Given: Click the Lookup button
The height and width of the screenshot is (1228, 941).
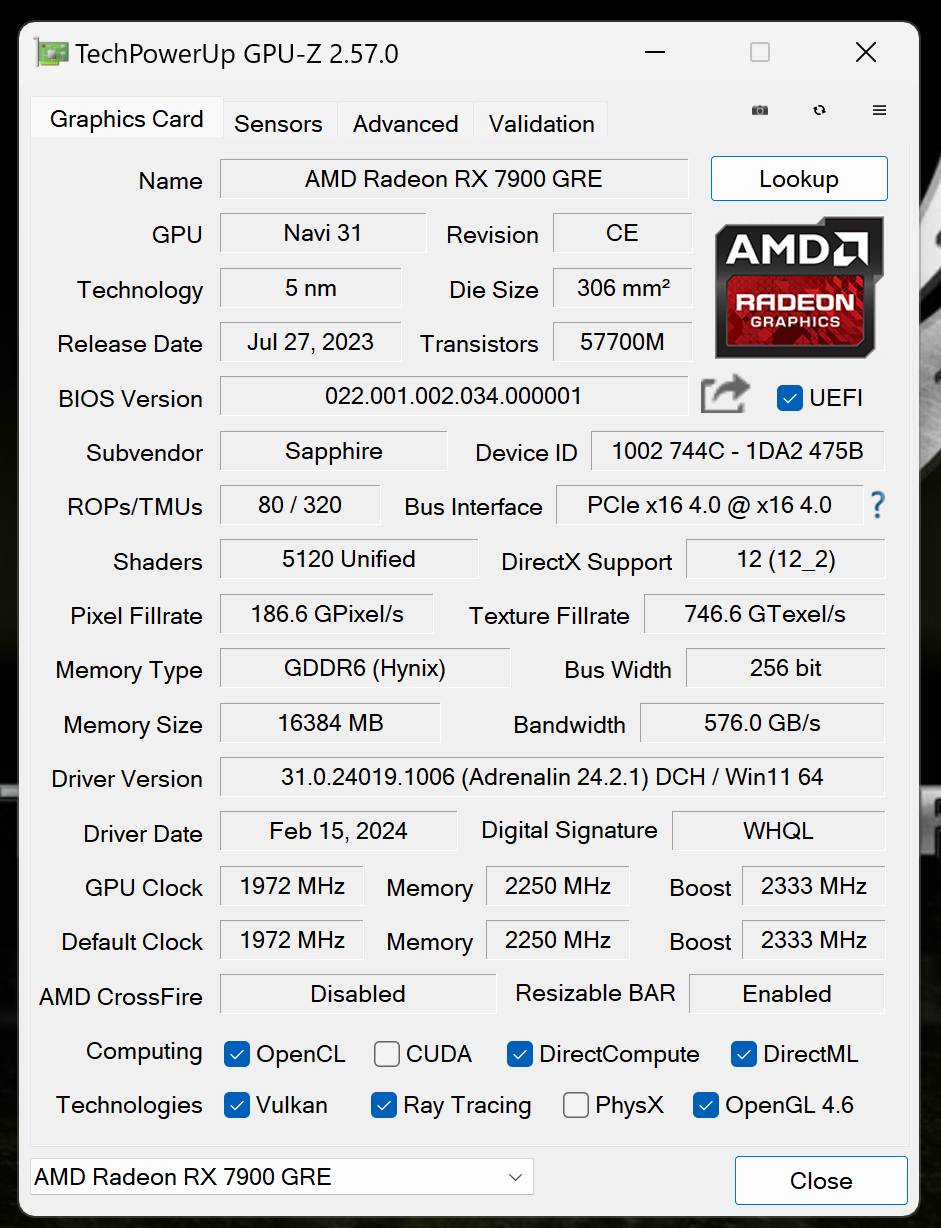Looking at the screenshot, I should tap(799, 179).
